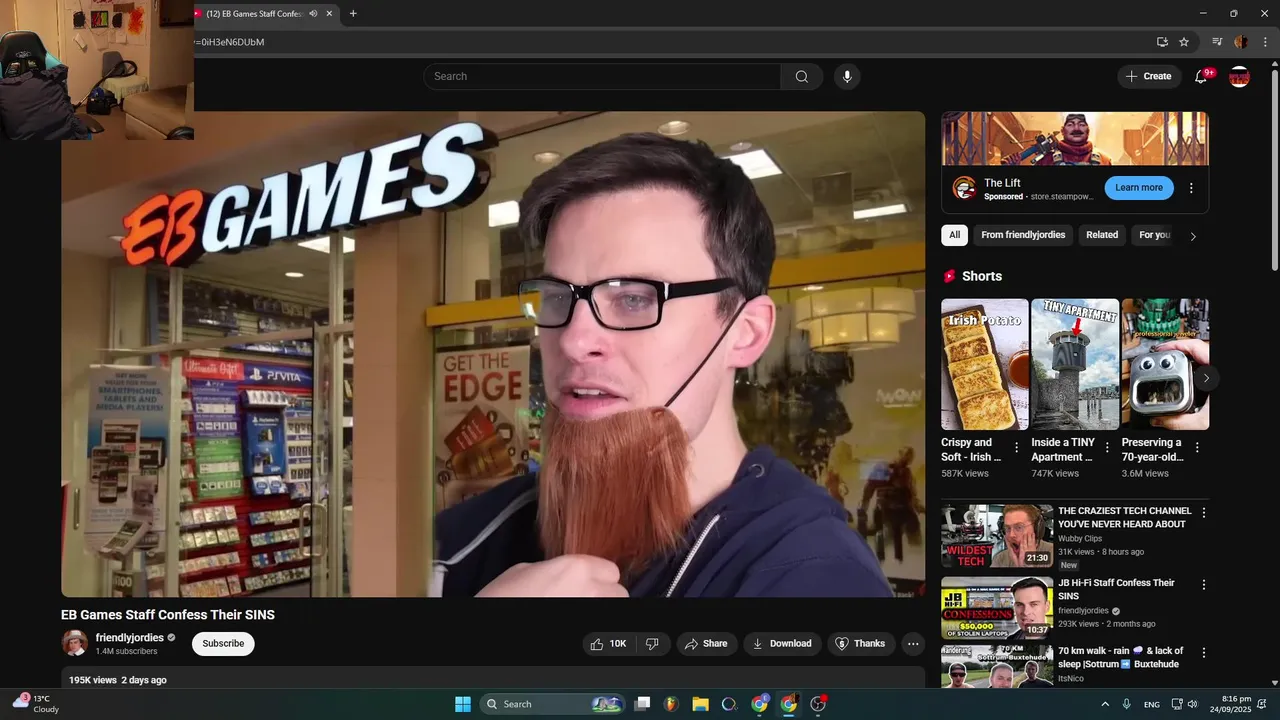The image size is (1280, 720).
Task: Open the friendlyjordies channel avatar
Action: [x=75, y=643]
